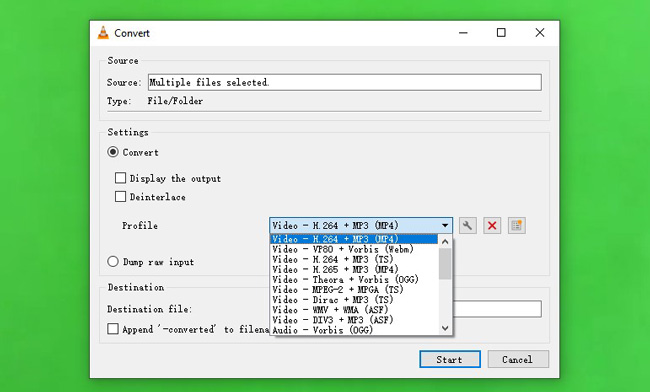Screen dimensions: 650x392
Task: Click the Cancel button
Action: click(x=518, y=359)
